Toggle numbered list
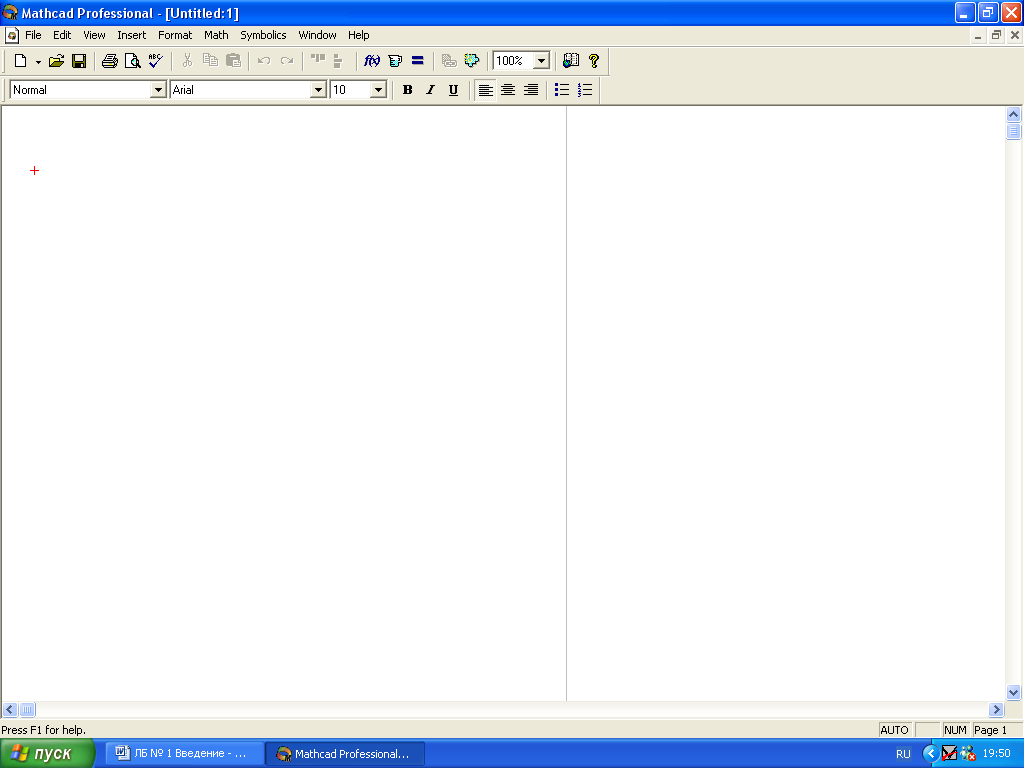This screenshot has width=1024, height=768. (x=585, y=90)
